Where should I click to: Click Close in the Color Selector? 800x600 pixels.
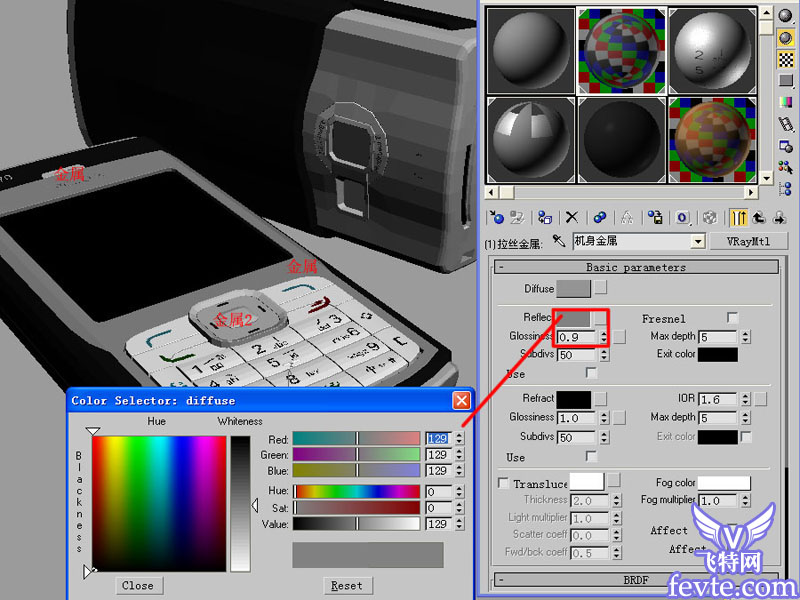tap(138, 585)
